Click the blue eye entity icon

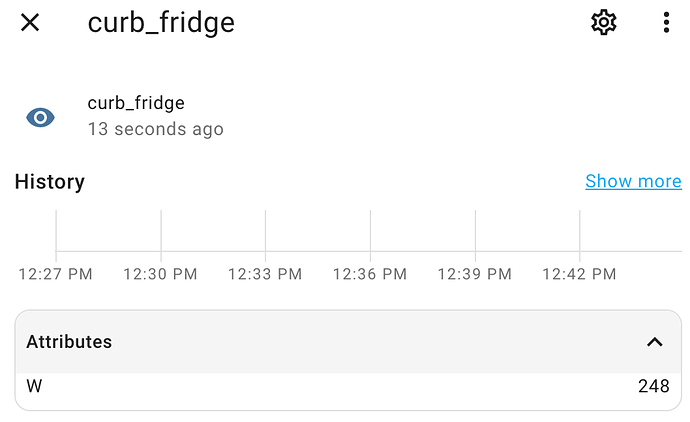coord(40,117)
